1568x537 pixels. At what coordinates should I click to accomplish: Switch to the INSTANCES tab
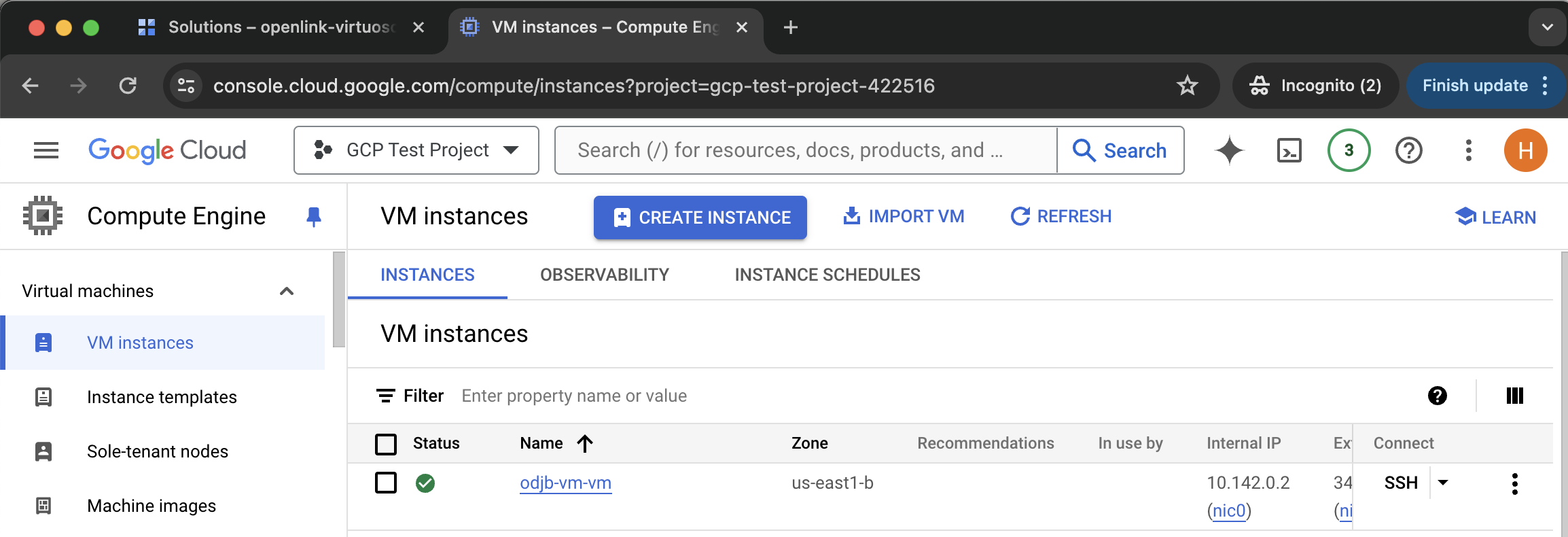pos(427,275)
